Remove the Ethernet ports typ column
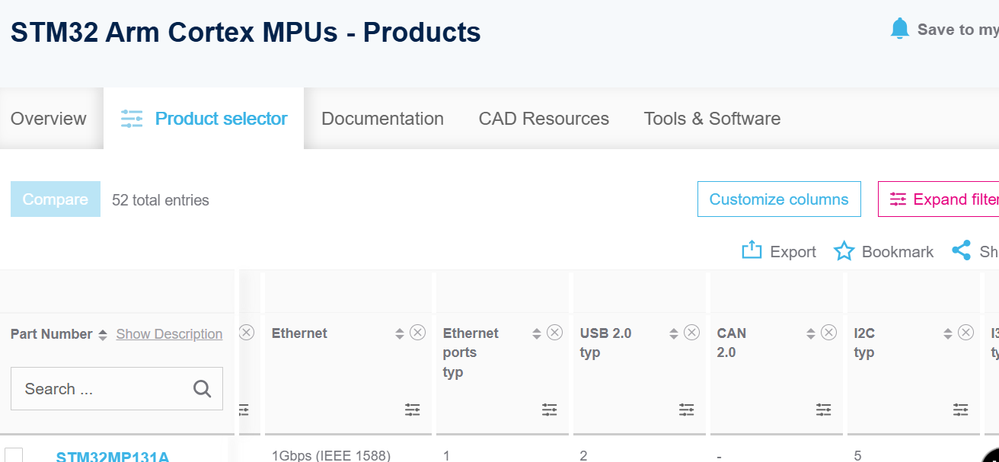 (x=555, y=333)
